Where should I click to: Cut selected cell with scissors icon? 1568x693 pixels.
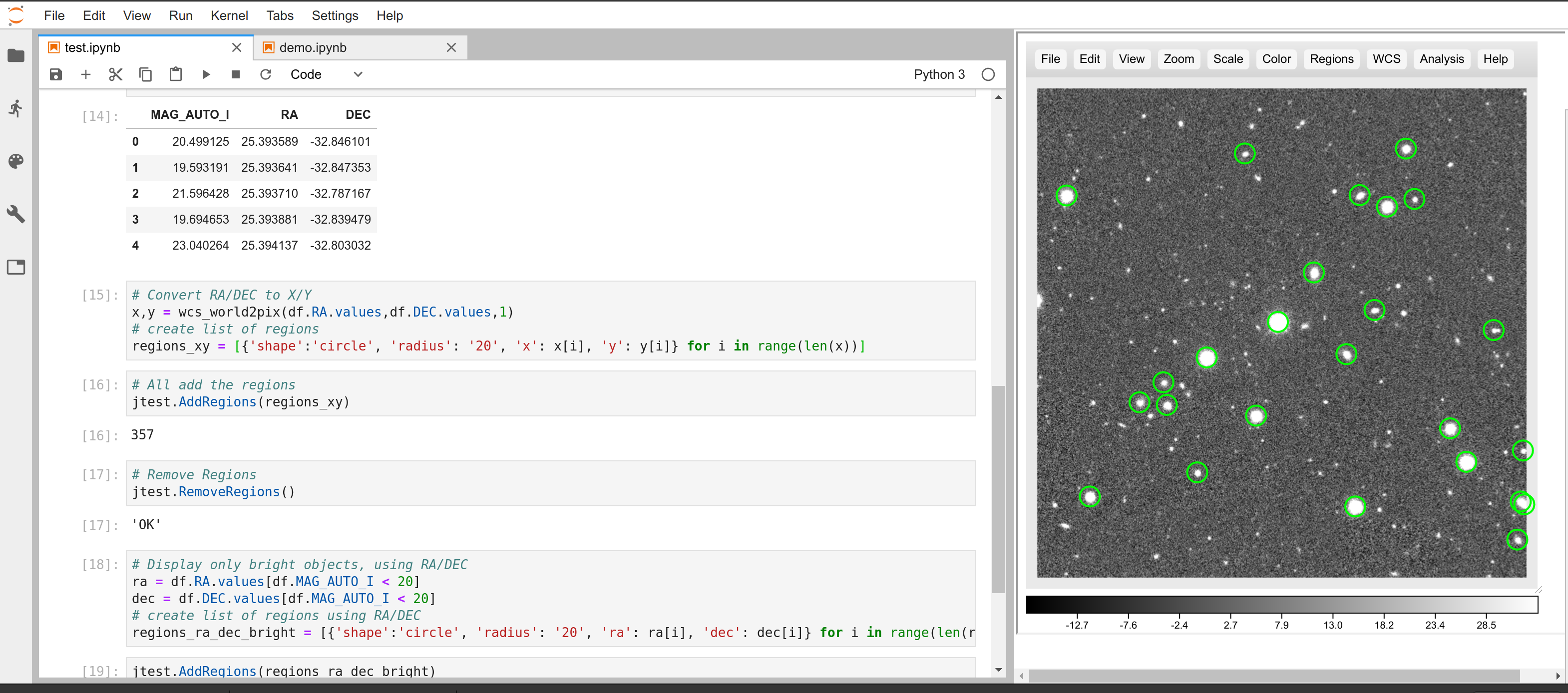(116, 74)
